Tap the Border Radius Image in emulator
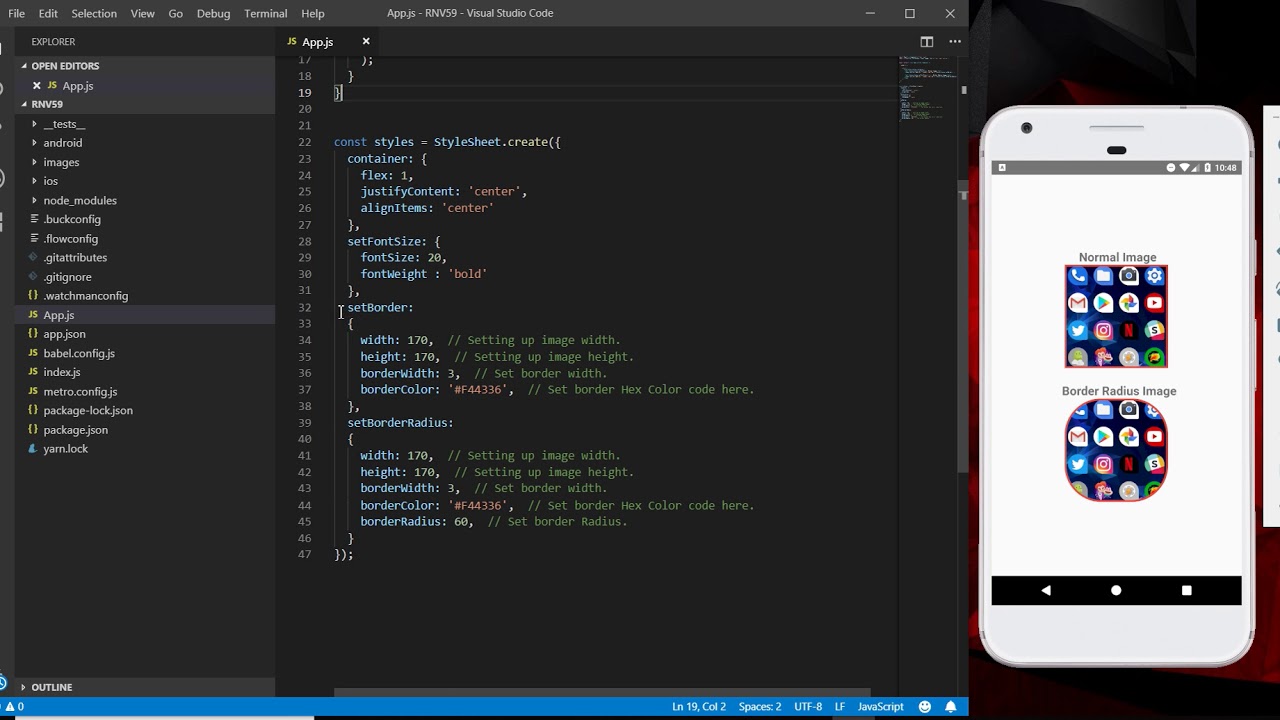Screen dimensions: 1280x720 tap(1116, 450)
